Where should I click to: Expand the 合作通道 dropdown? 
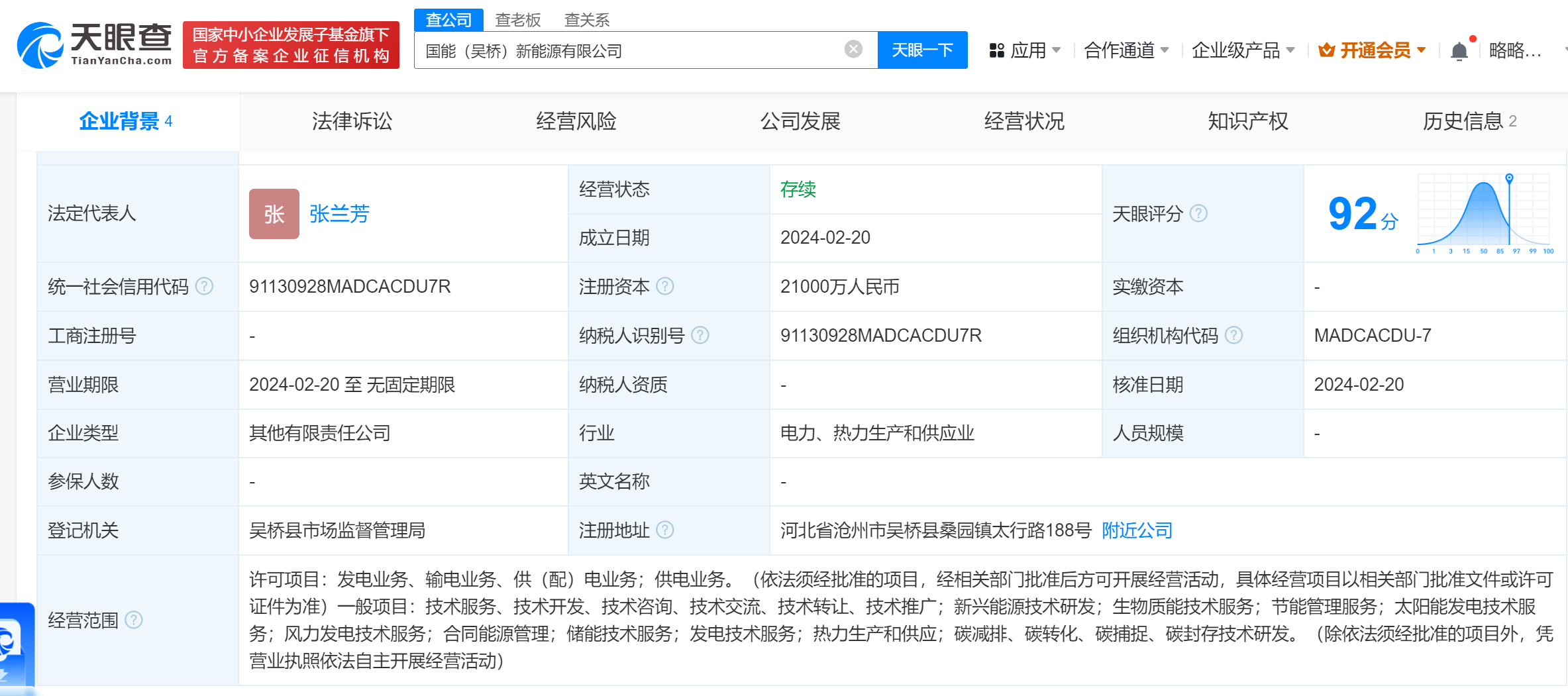point(1125,50)
